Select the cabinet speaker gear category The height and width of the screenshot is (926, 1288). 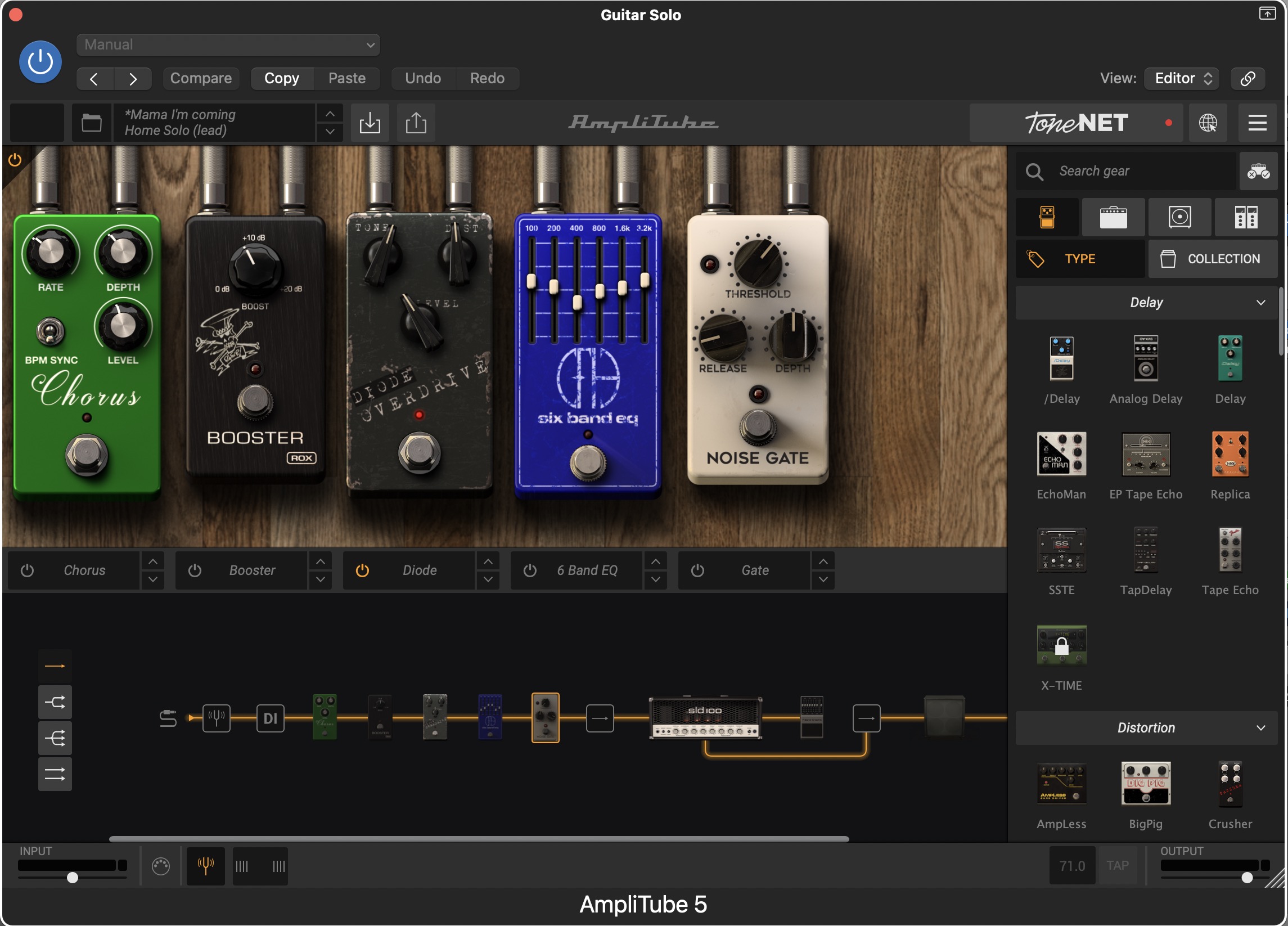[x=1179, y=218]
